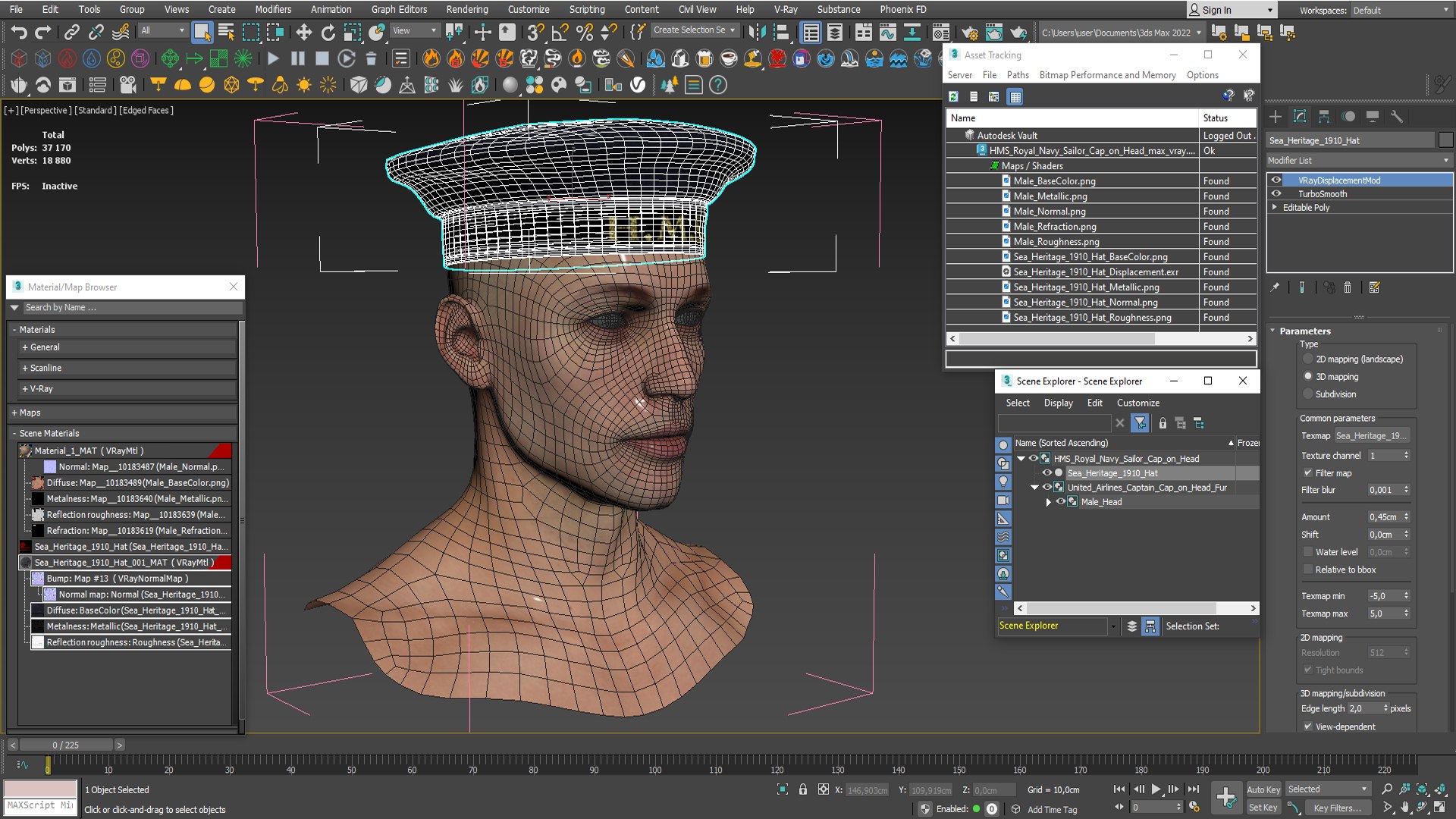The image size is (1456, 819).
Task: Uncheck the Filter map checkbox
Action: click(1307, 473)
